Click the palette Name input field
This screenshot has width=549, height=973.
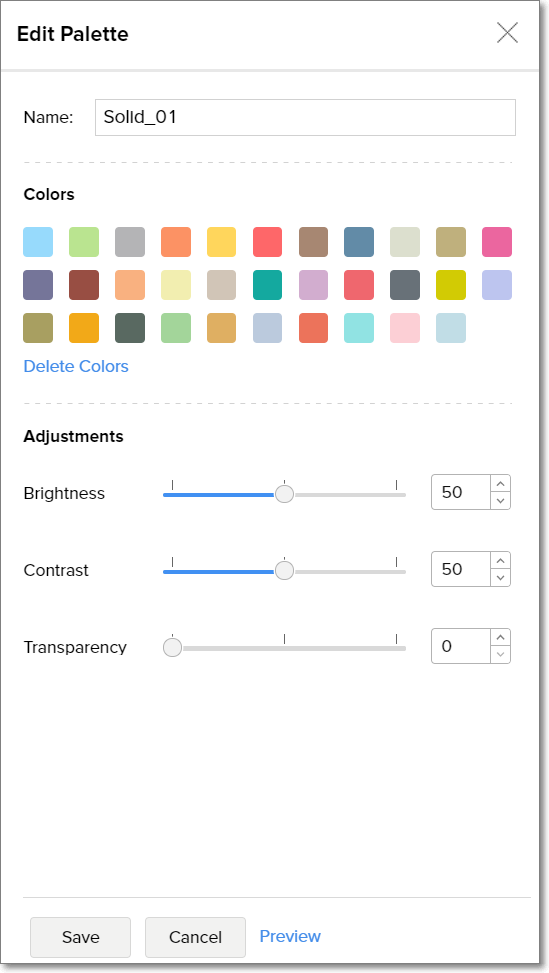305,117
